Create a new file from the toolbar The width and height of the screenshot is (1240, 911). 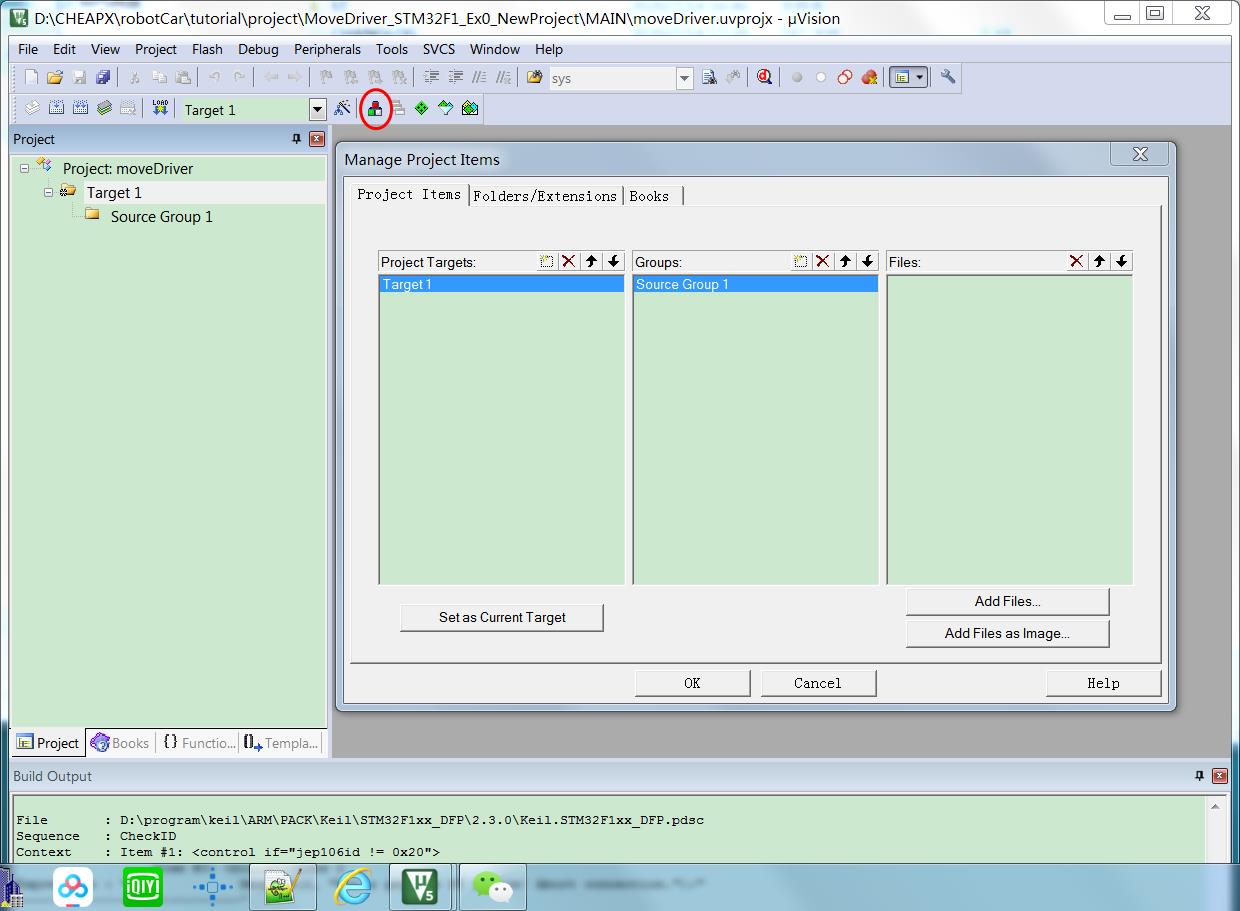[x=31, y=77]
